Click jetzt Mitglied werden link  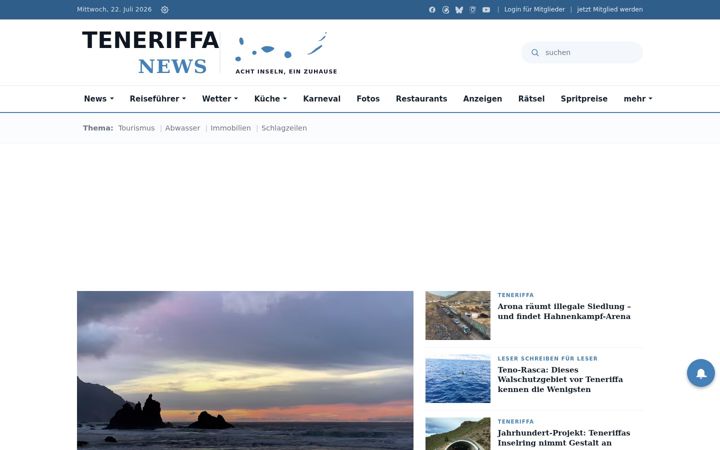pyautogui.click(x=610, y=10)
